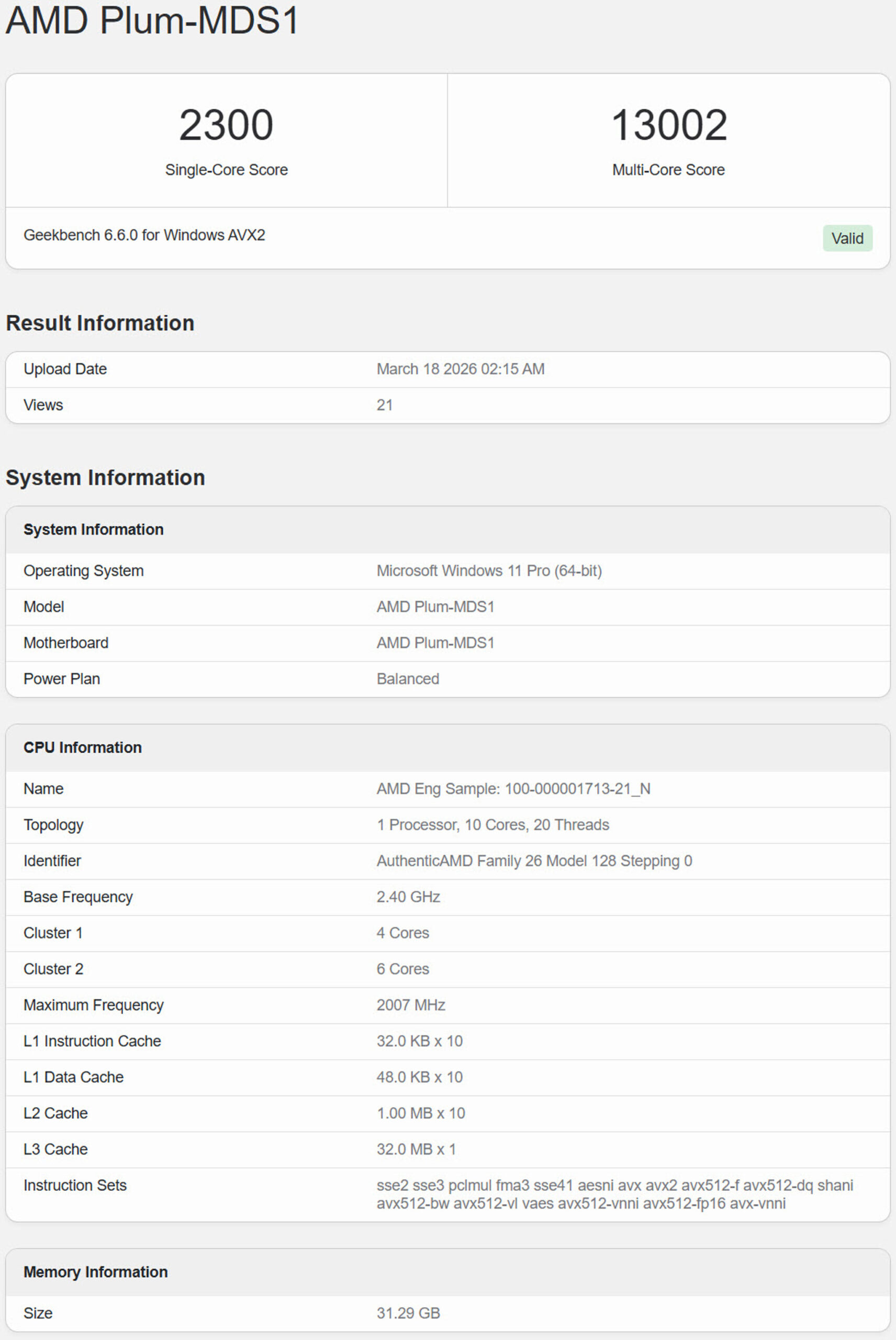Click the Instruction Sets row
Viewport: 896px width, 1340px height.
coord(75,1185)
